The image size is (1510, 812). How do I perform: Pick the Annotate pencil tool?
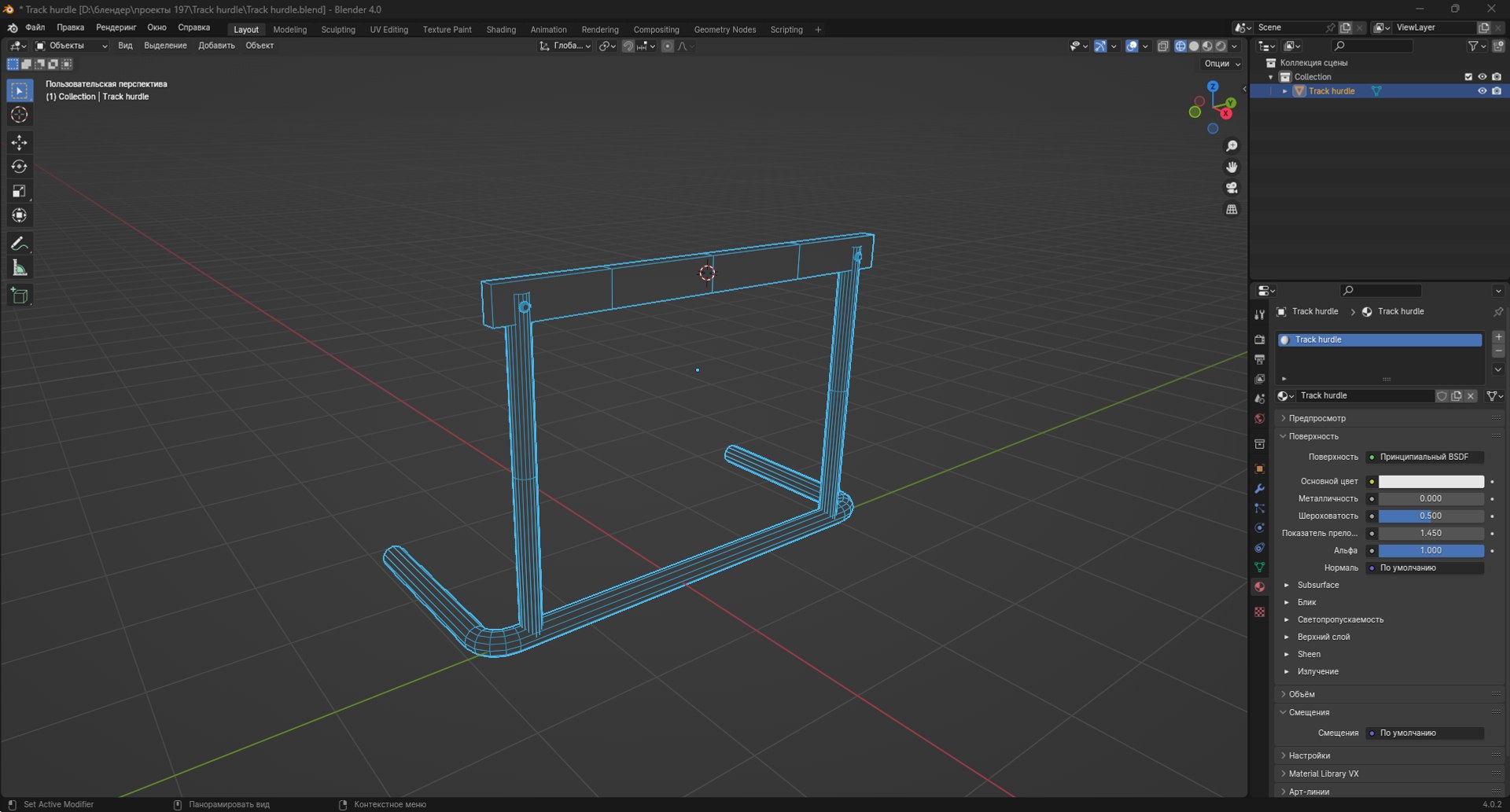click(20, 244)
